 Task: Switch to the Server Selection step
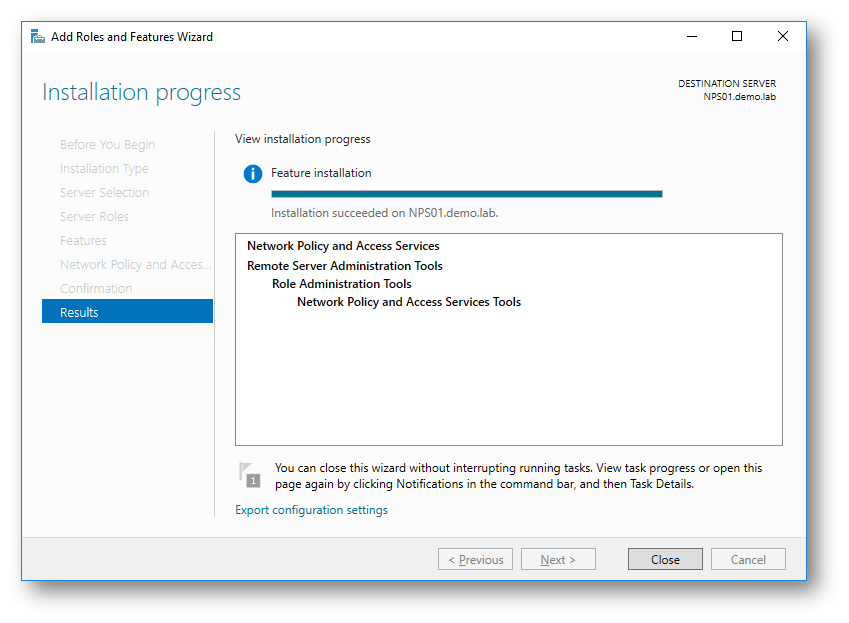tap(104, 192)
